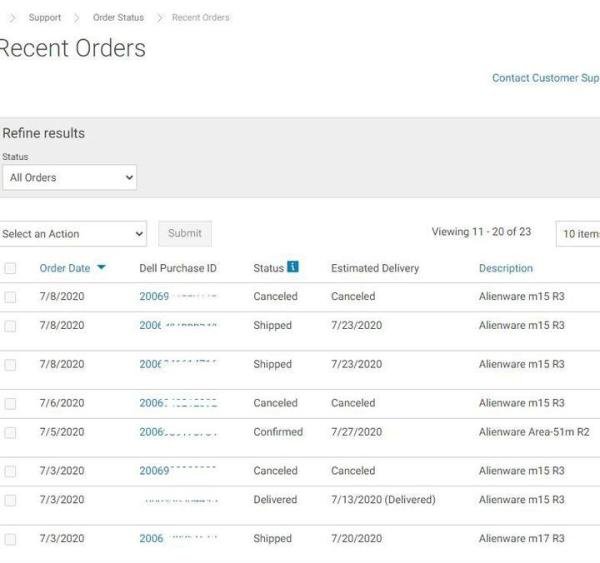Go to Support breadcrumb

pos(45,18)
